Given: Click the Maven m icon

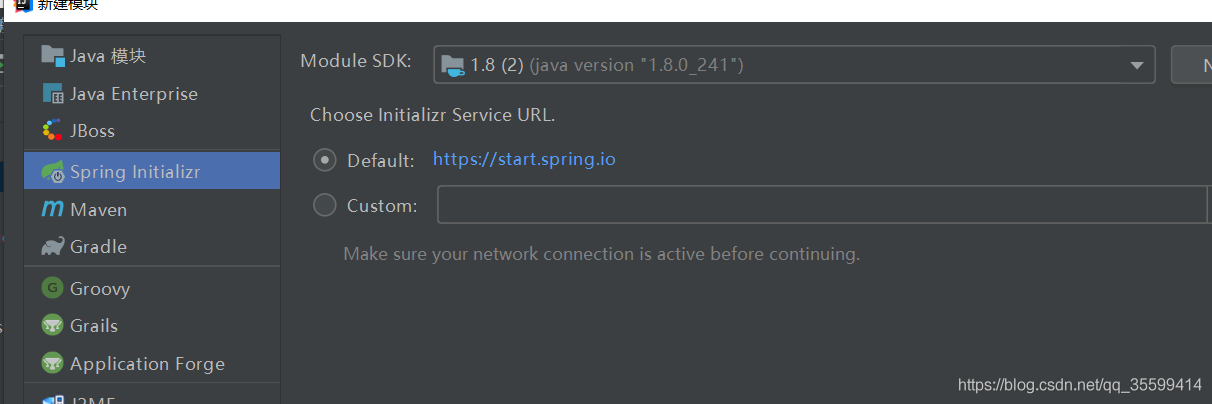Looking at the screenshot, I should point(52,209).
